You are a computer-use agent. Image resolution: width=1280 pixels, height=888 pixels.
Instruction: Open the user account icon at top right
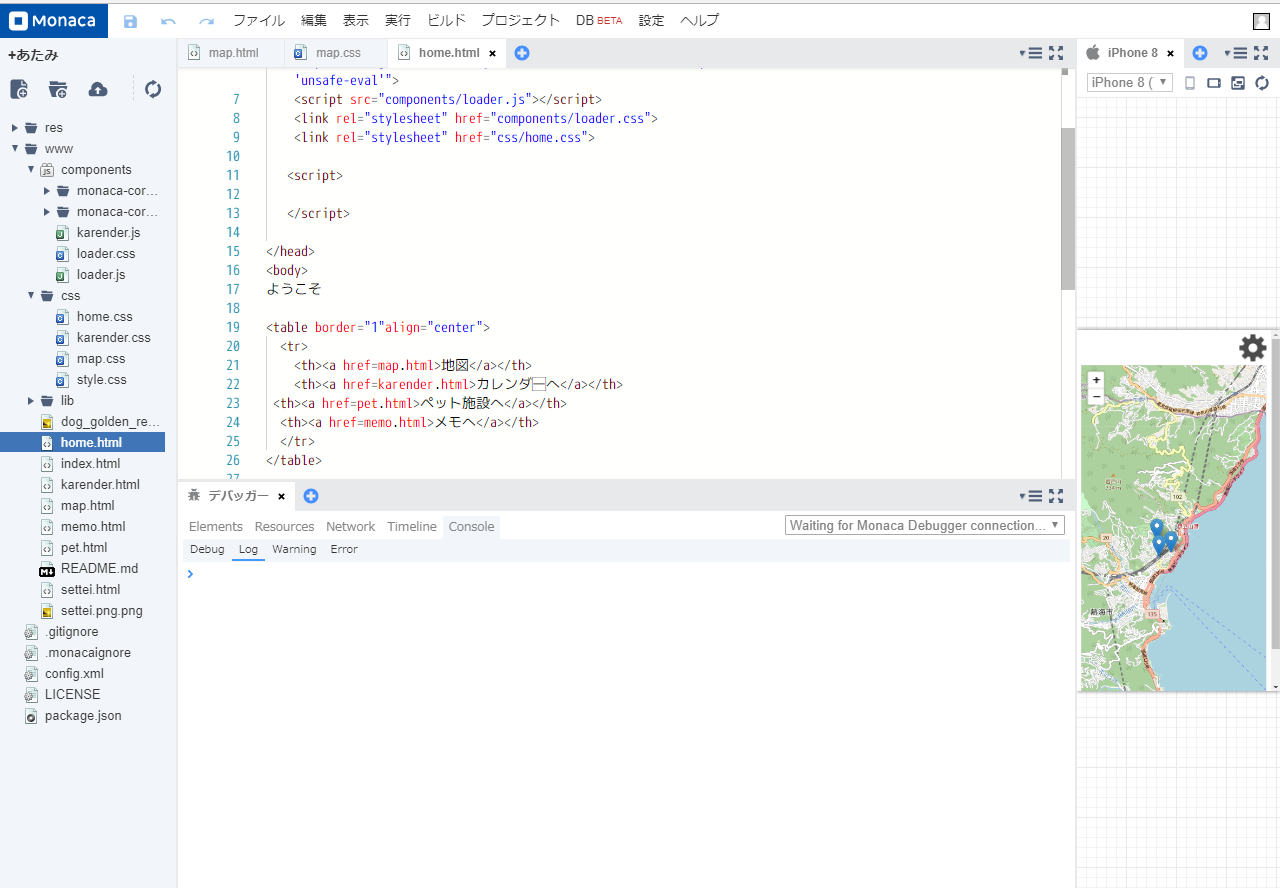pyautogui.click(x=1261, y=21)
